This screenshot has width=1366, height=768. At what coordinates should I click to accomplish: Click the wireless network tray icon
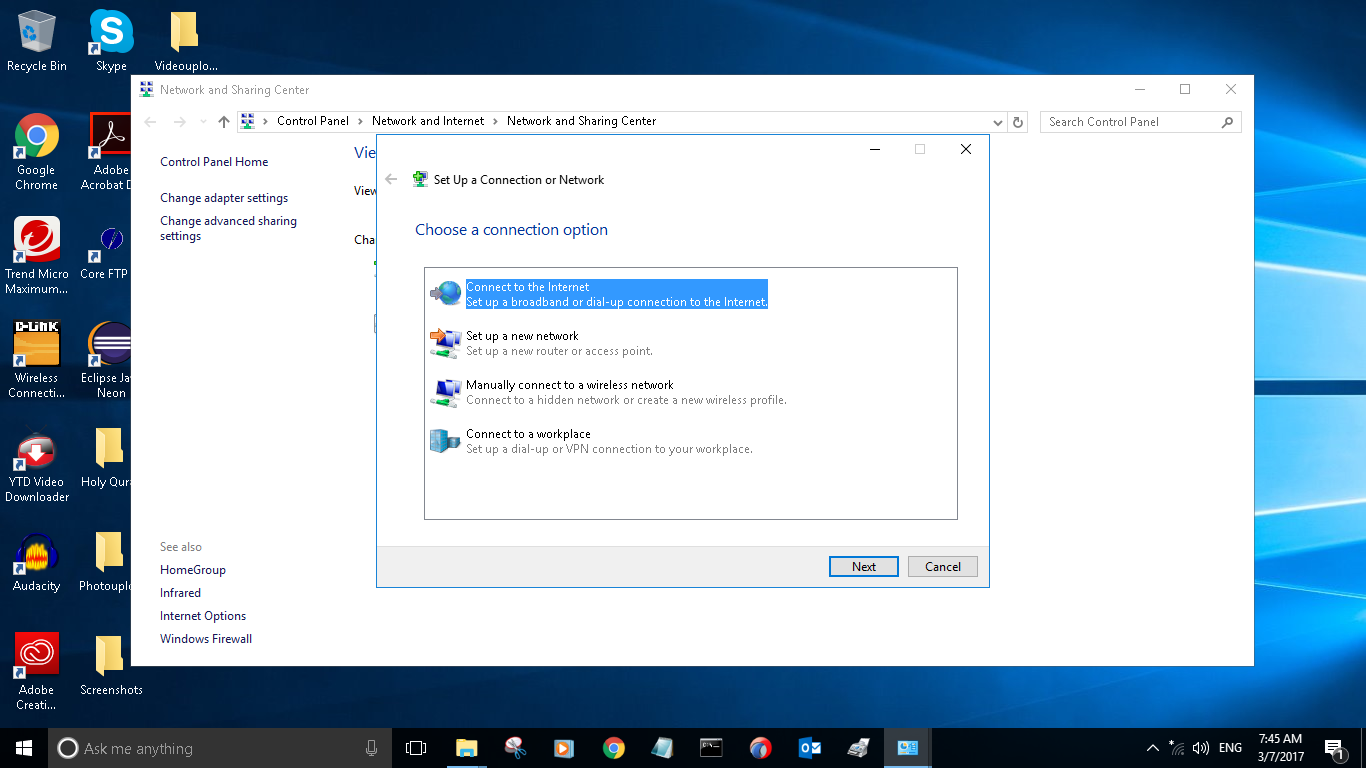click(x=1177, y=748)
